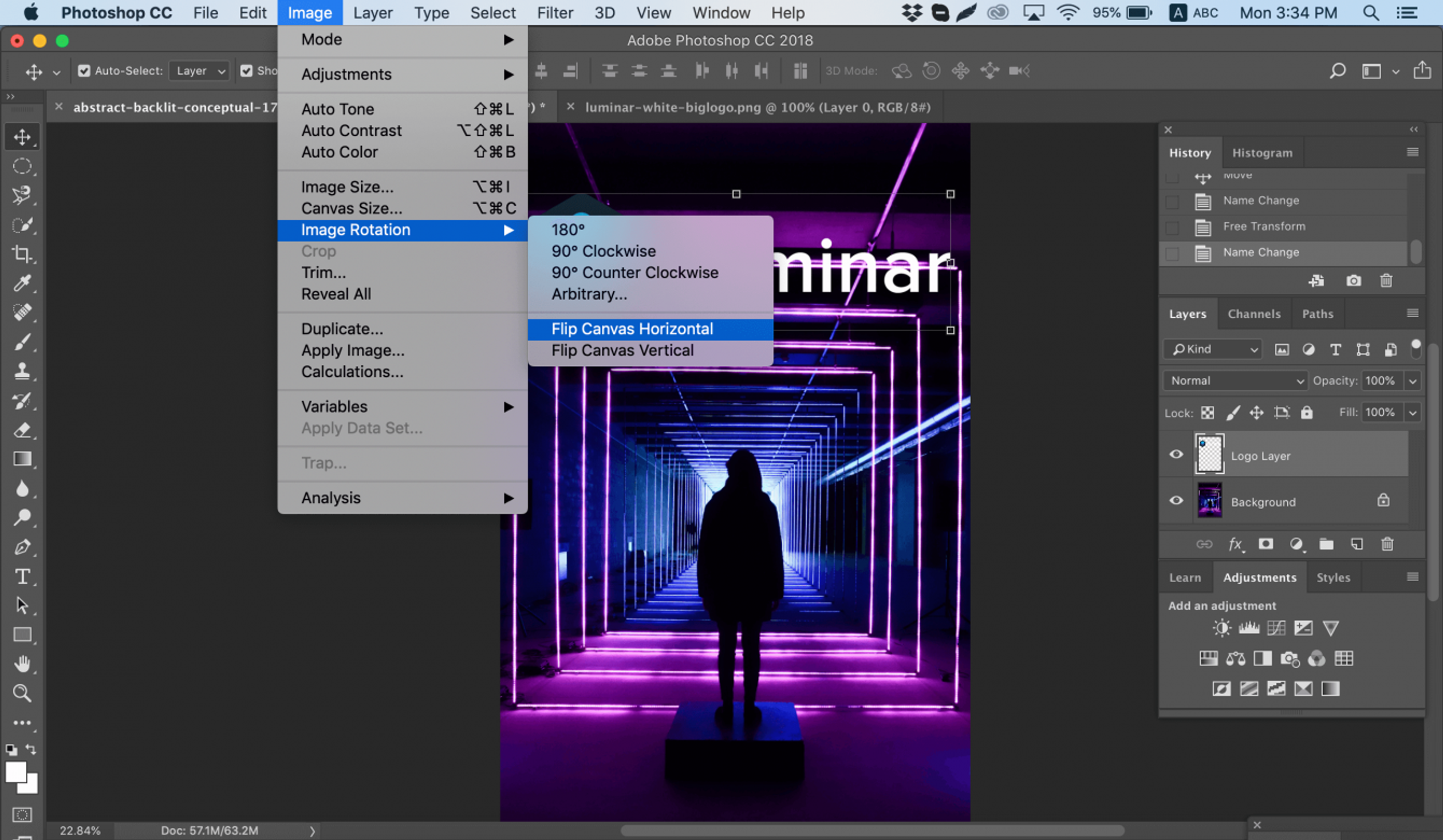Click the Histogram tab button
This screenshot has width=1443, height=840.
tap(1261, 152)
